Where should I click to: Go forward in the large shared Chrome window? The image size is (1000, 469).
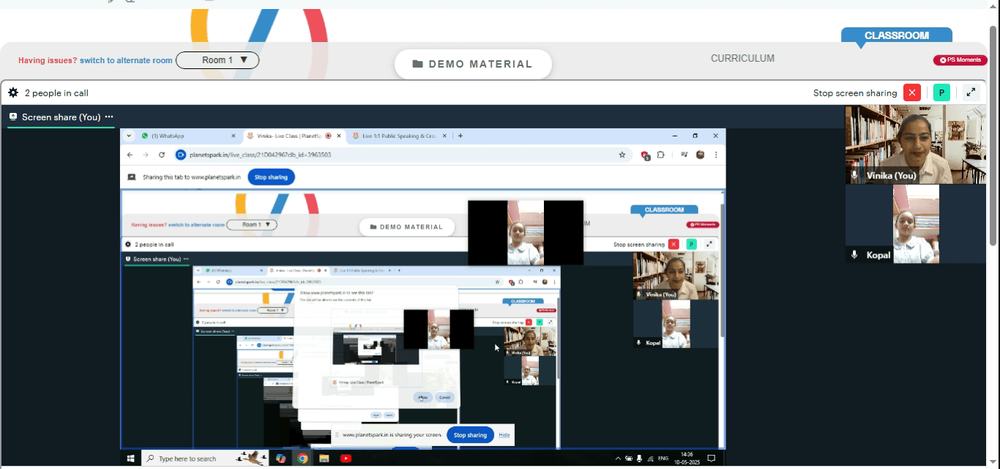tap(145, 154)
